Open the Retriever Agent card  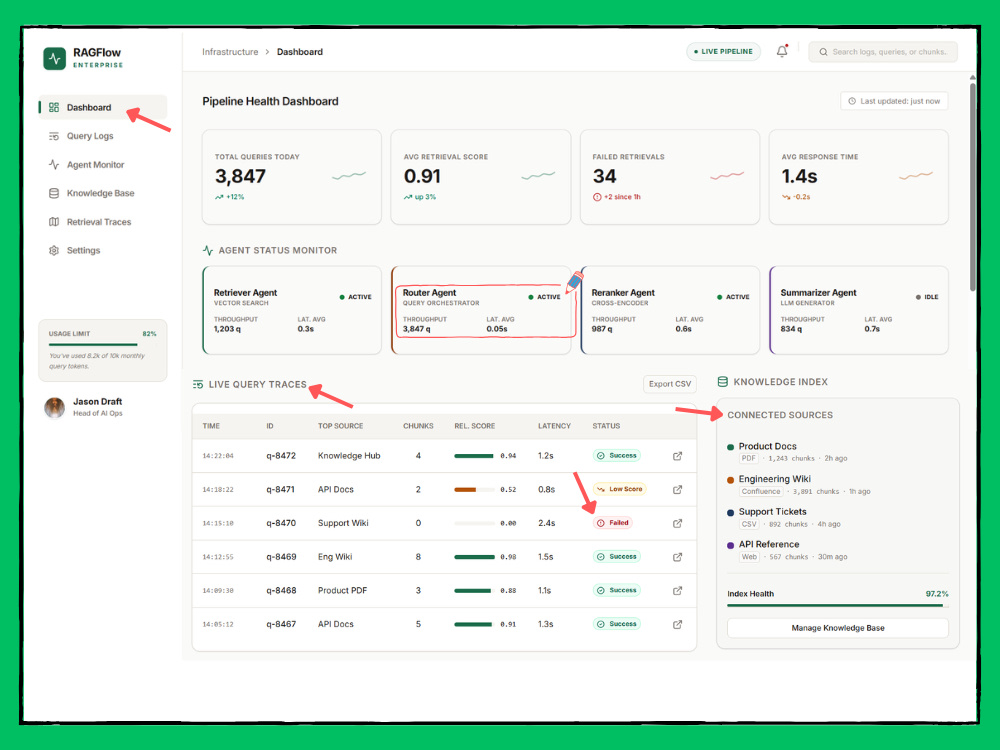pyautogui.click(x=292, y=310)
